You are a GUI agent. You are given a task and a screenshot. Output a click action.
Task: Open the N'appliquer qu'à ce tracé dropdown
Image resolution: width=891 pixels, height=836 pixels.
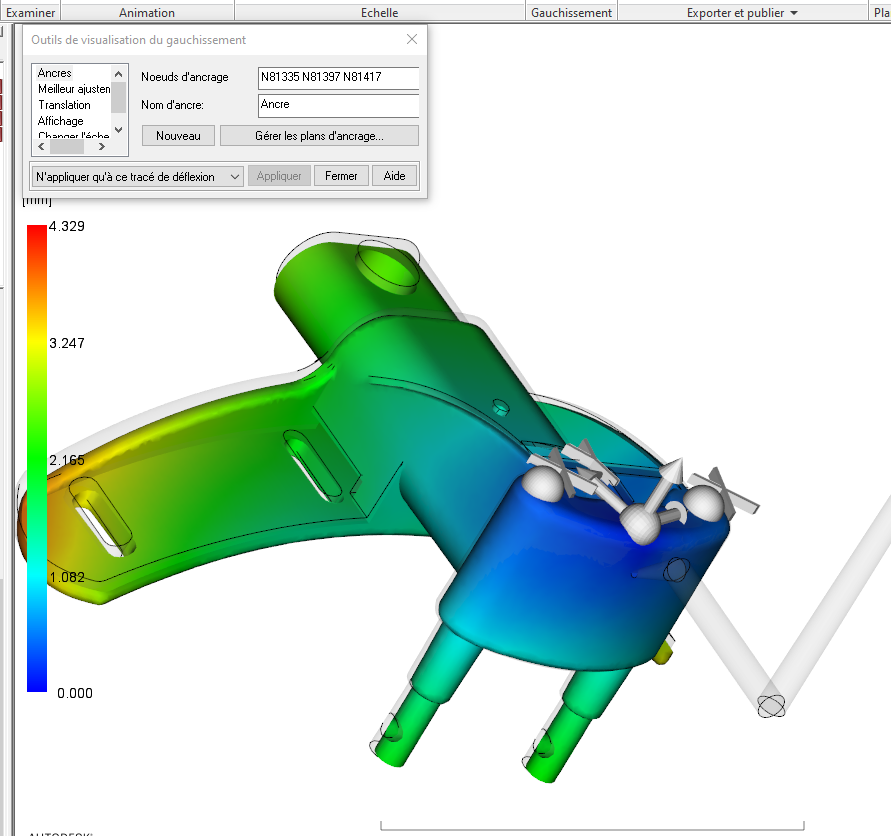tap(137, 176)
